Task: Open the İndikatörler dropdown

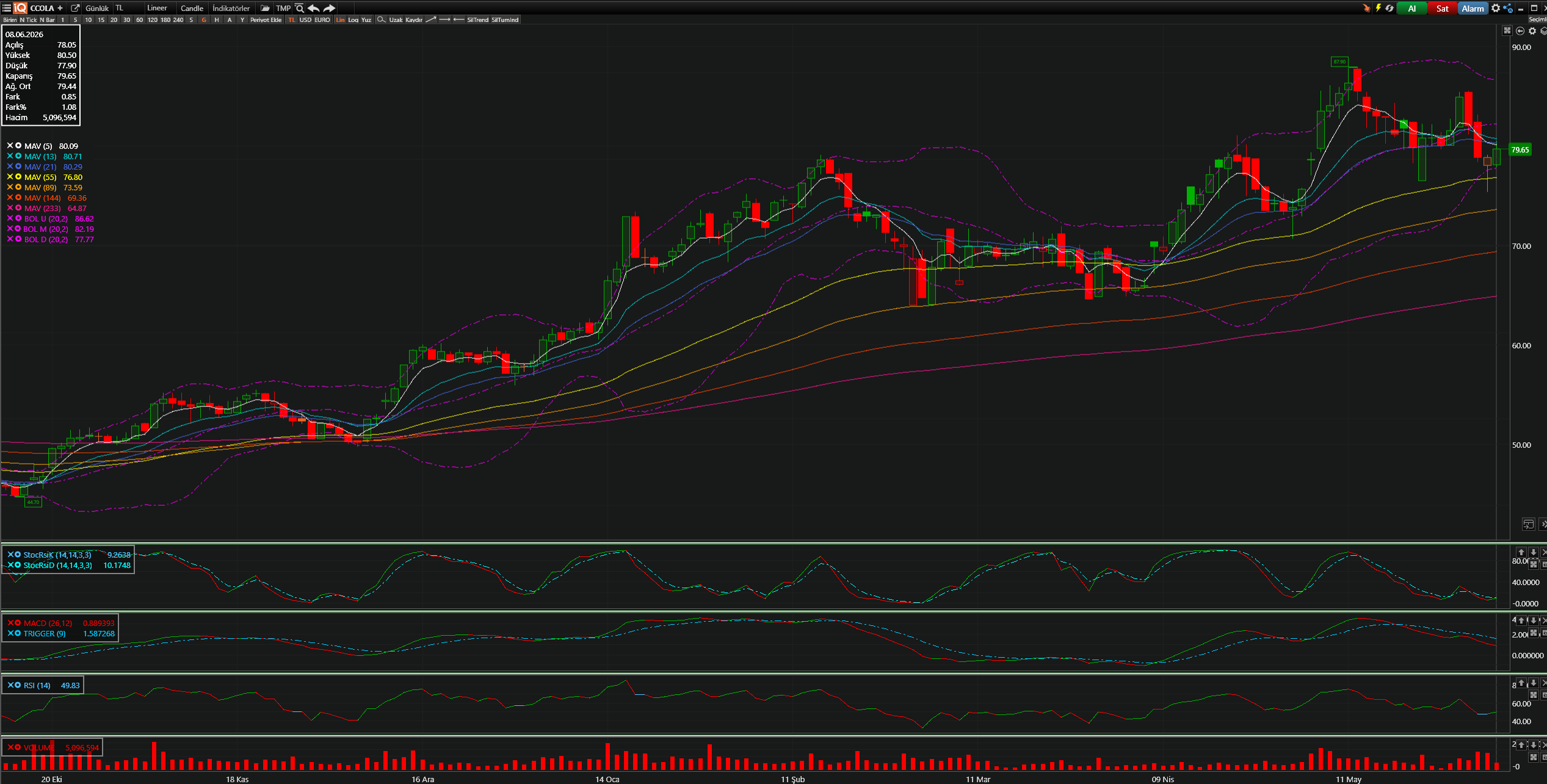Action: 231,8
